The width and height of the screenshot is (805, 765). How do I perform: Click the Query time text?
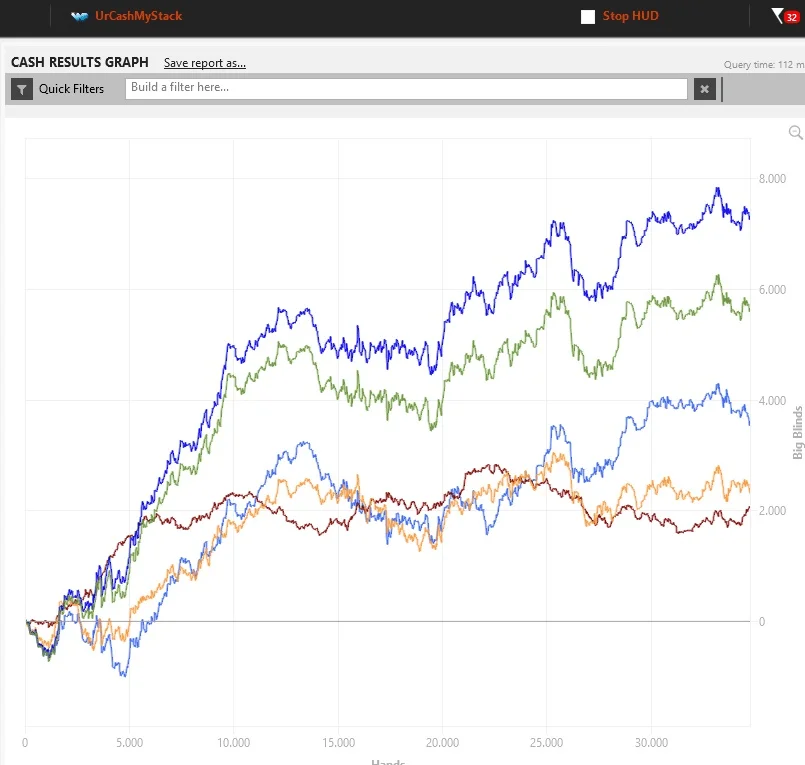(763, 65)
